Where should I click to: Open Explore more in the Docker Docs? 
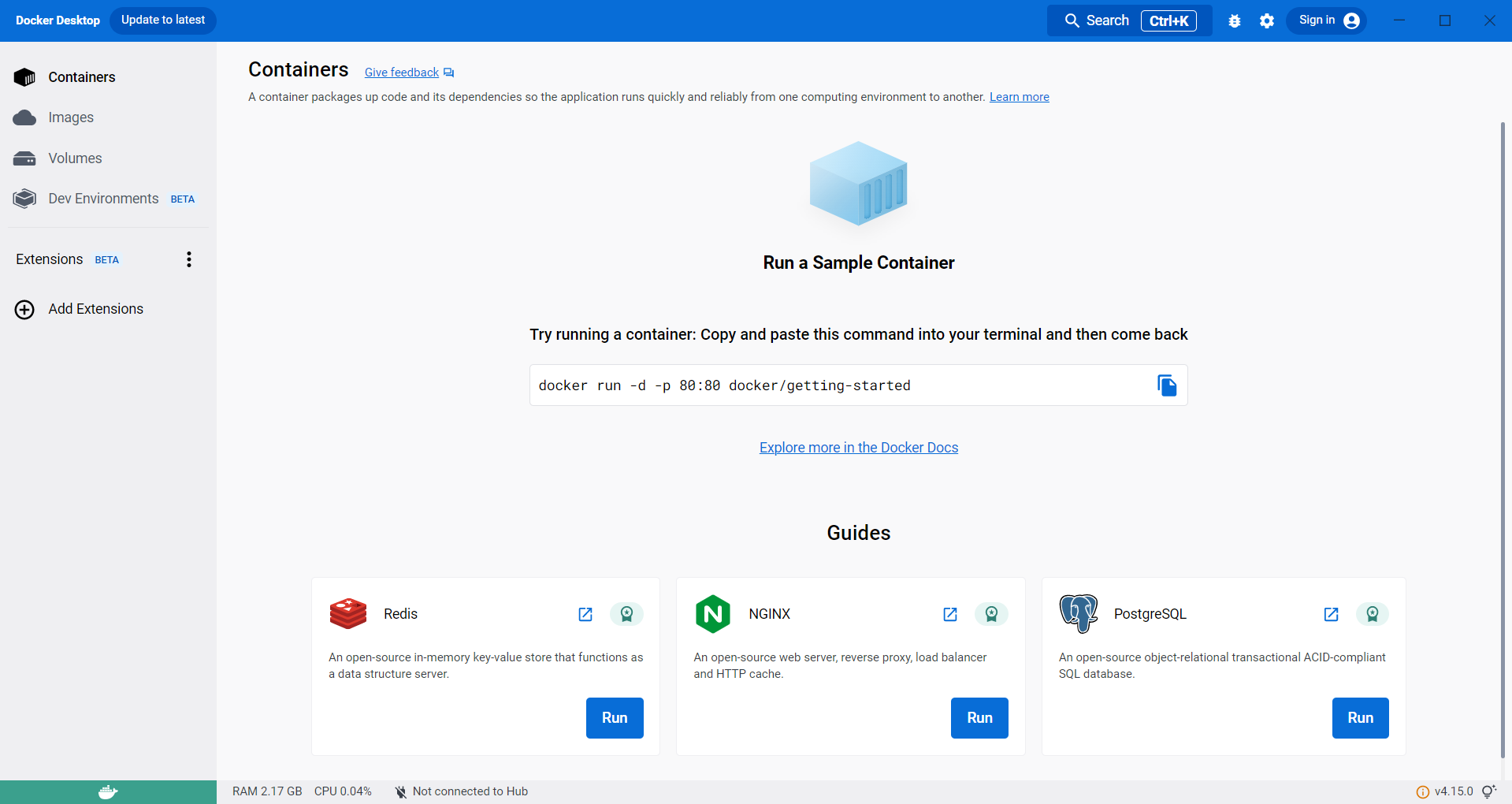pos(858,447)
